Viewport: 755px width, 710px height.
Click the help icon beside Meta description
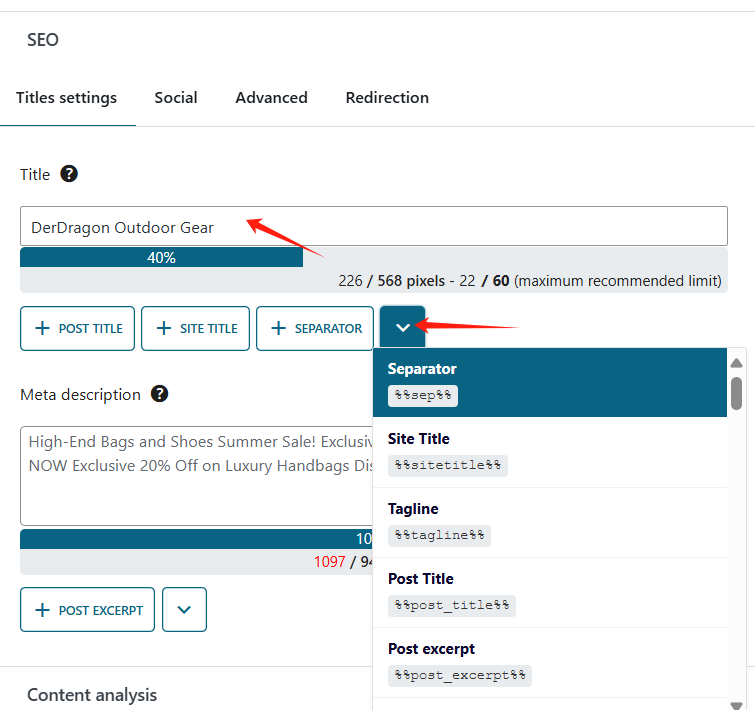(159, 394)
